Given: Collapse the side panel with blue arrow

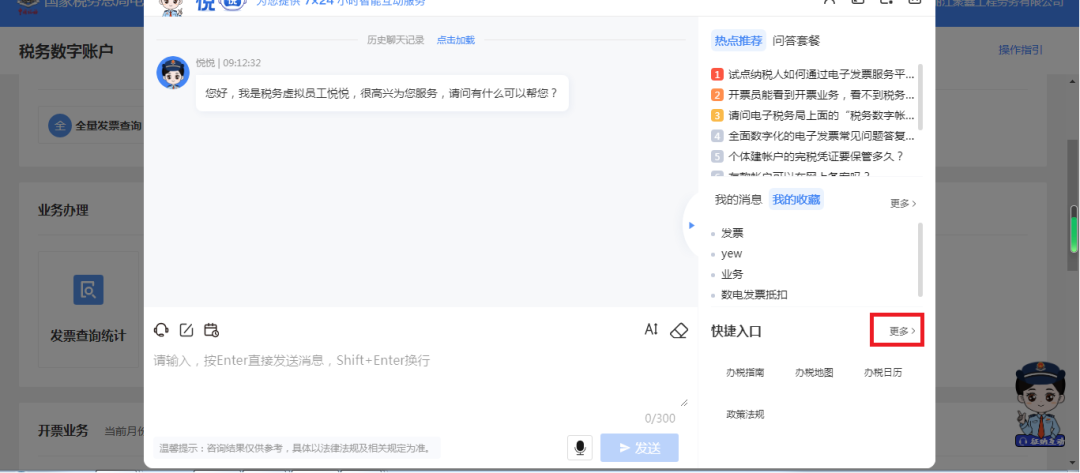Looking at the screenshot, I should point(692,225).
